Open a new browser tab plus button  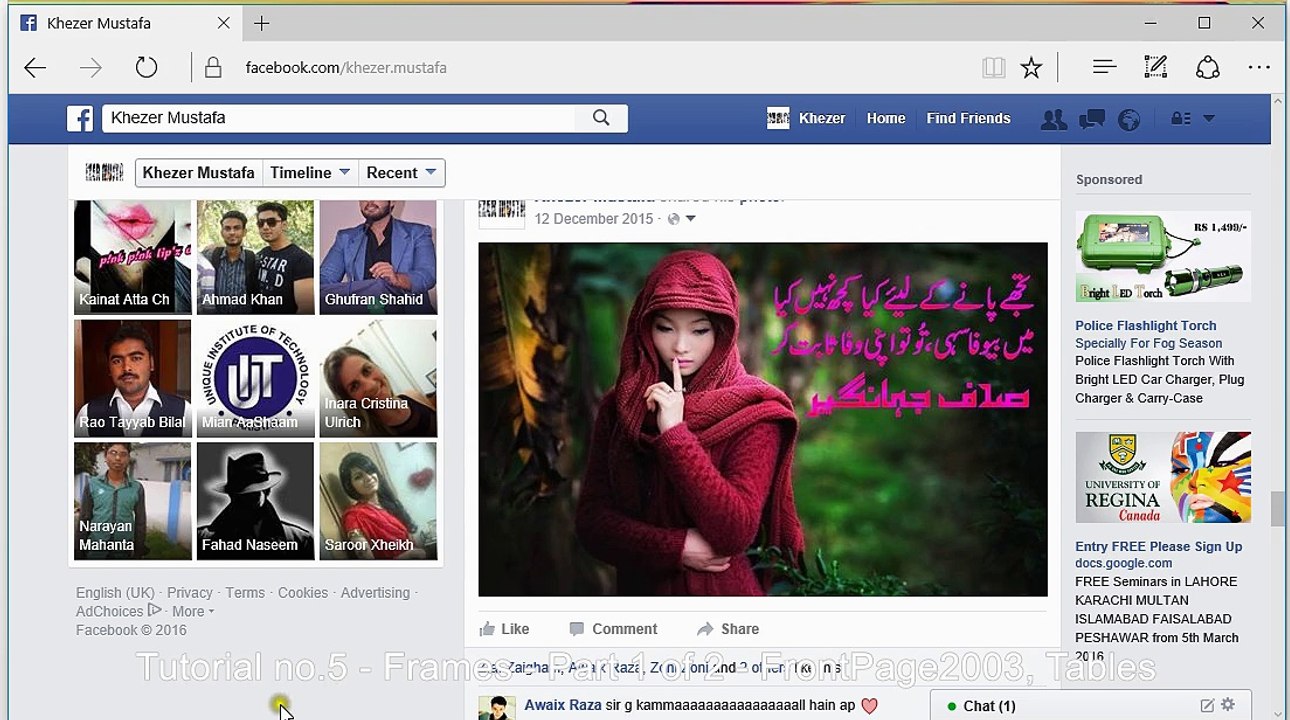(262, 23)
